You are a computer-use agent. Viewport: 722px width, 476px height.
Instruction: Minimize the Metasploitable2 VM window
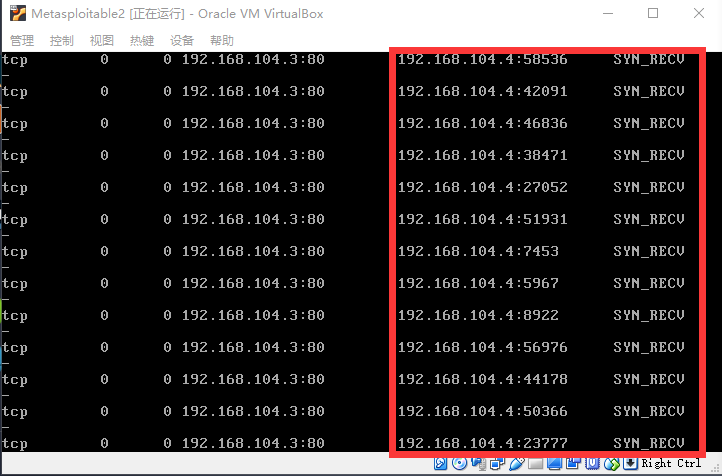[608, 13]
